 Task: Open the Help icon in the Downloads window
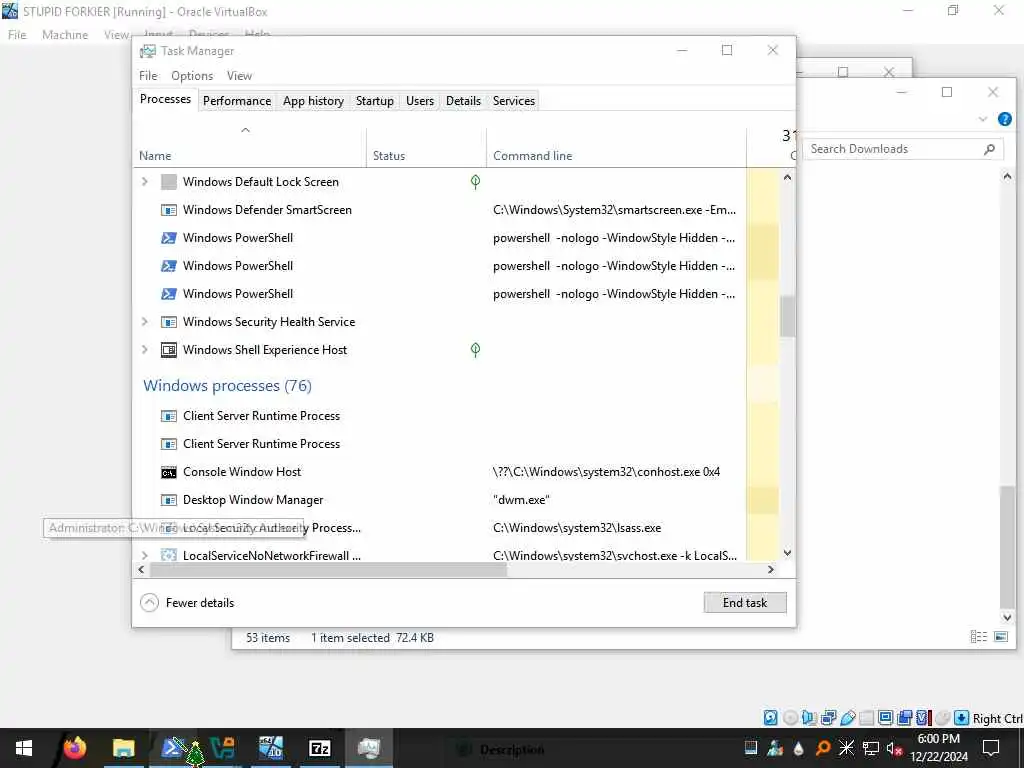pyautogui.click(x=1004, y=119)
